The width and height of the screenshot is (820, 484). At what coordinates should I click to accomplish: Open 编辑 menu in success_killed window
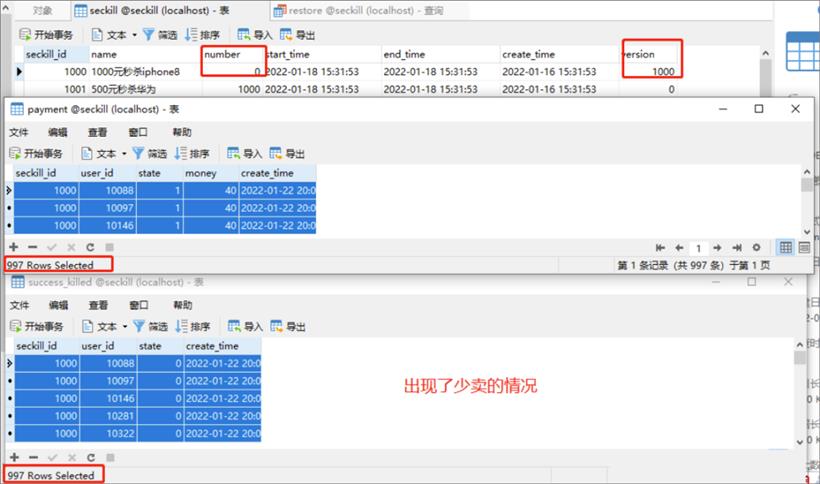(59, 305)
